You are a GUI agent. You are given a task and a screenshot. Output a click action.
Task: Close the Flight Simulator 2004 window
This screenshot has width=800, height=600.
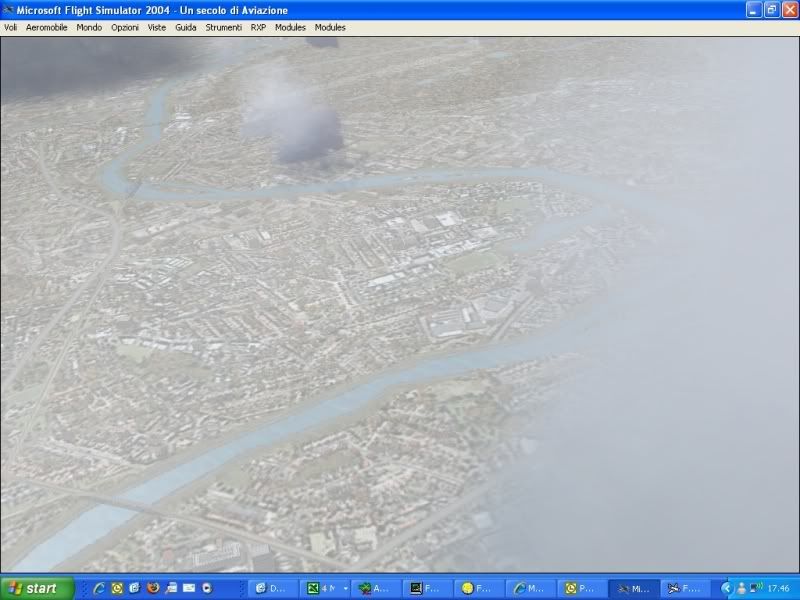[x=790, y=10]
